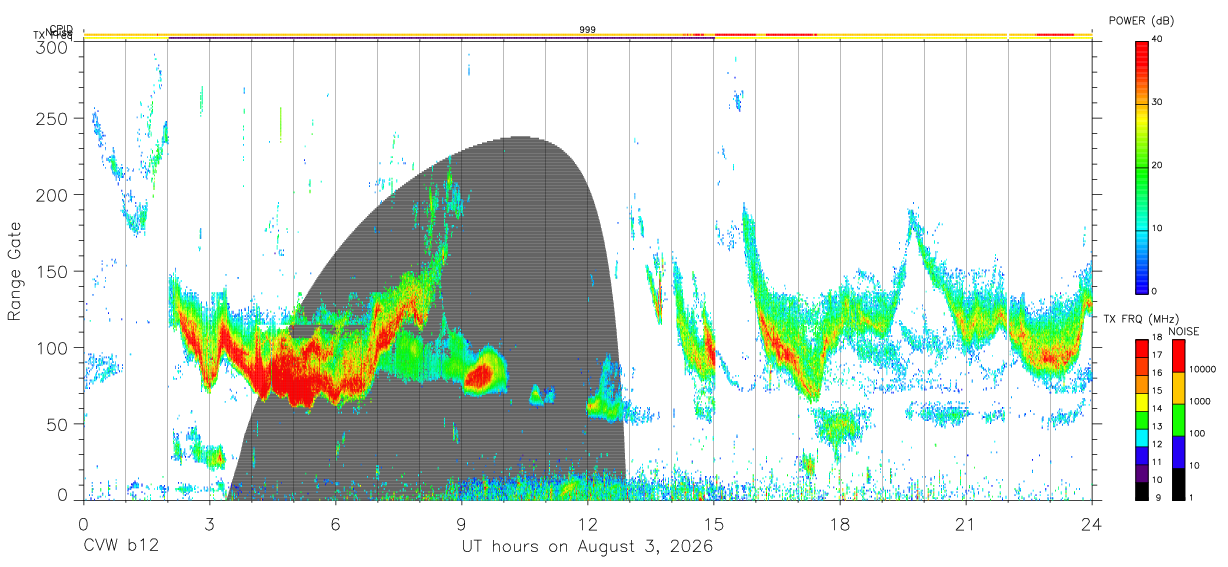Click the 24 tick on UT hours axis
The height and width of the screenshot is (567, 1228).
pyautogui.click(x=1091, y=524)
